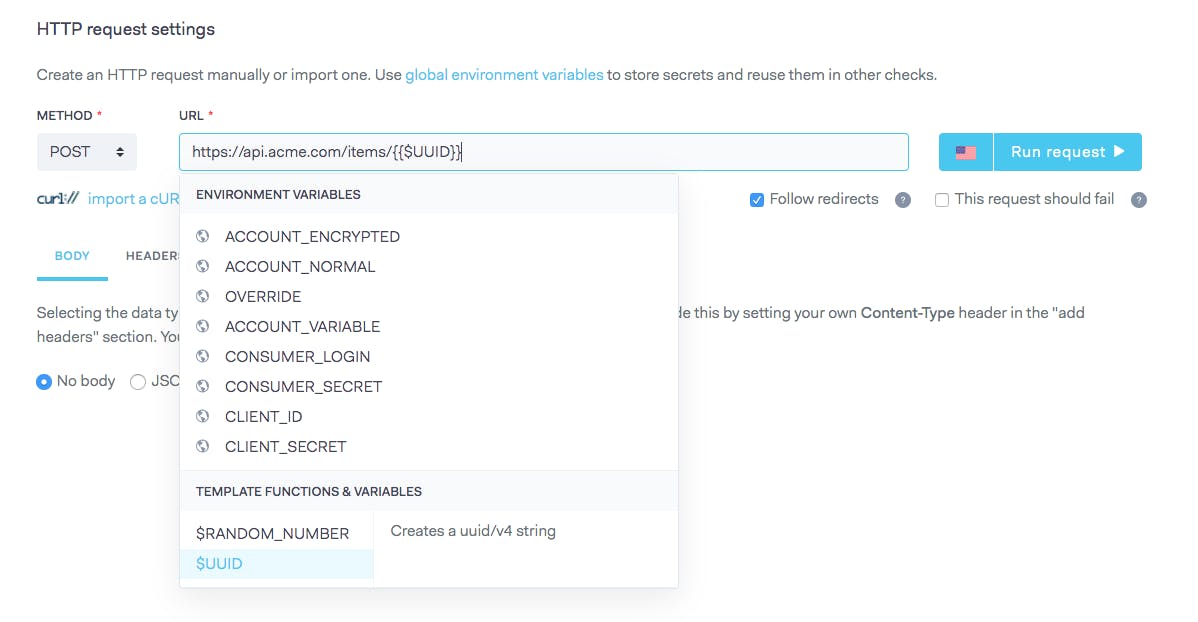
Task: Open global environment variables link
Action: (504, 75)
